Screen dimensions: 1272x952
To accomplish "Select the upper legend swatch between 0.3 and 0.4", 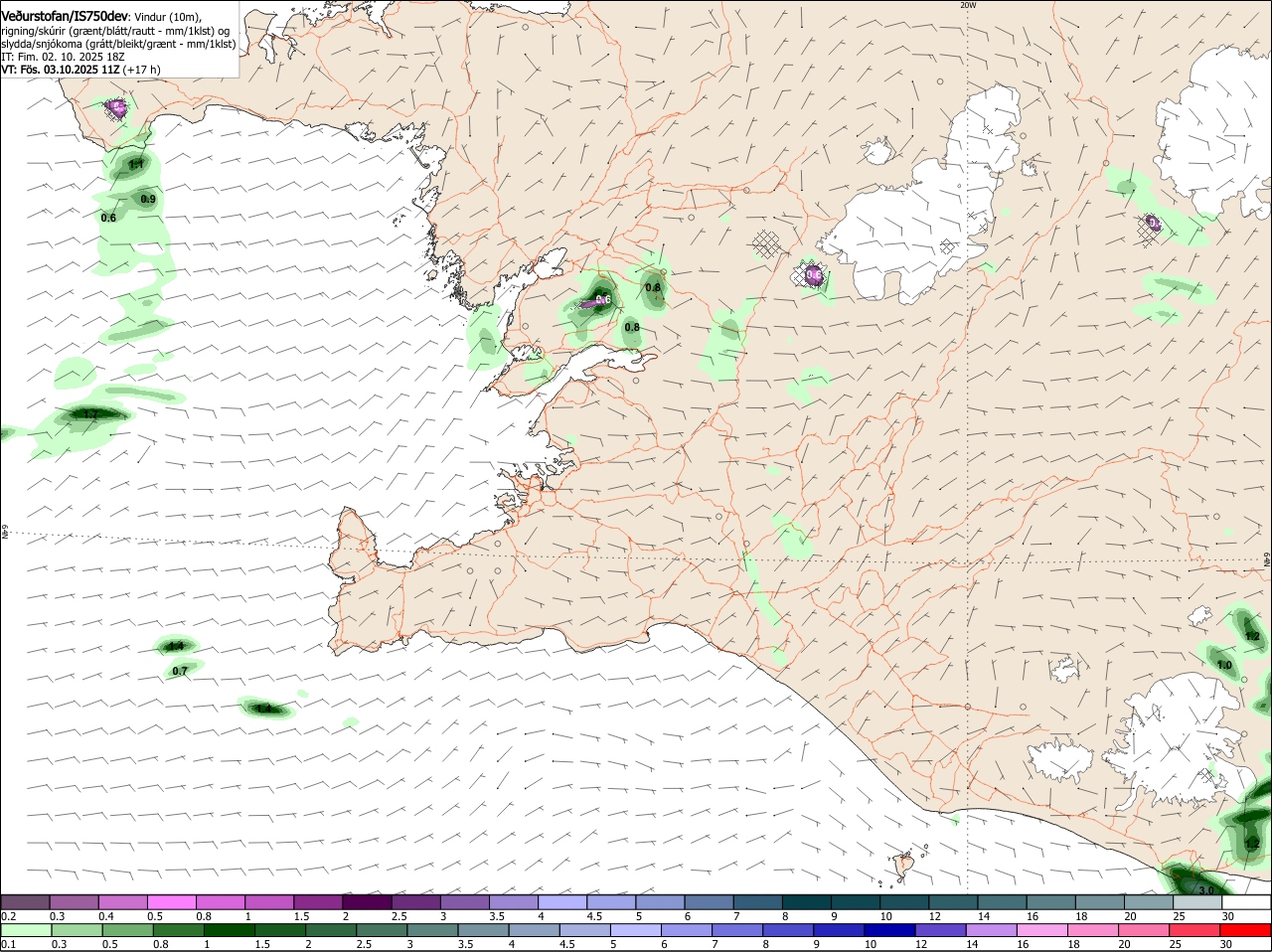I will pos(75,901).
